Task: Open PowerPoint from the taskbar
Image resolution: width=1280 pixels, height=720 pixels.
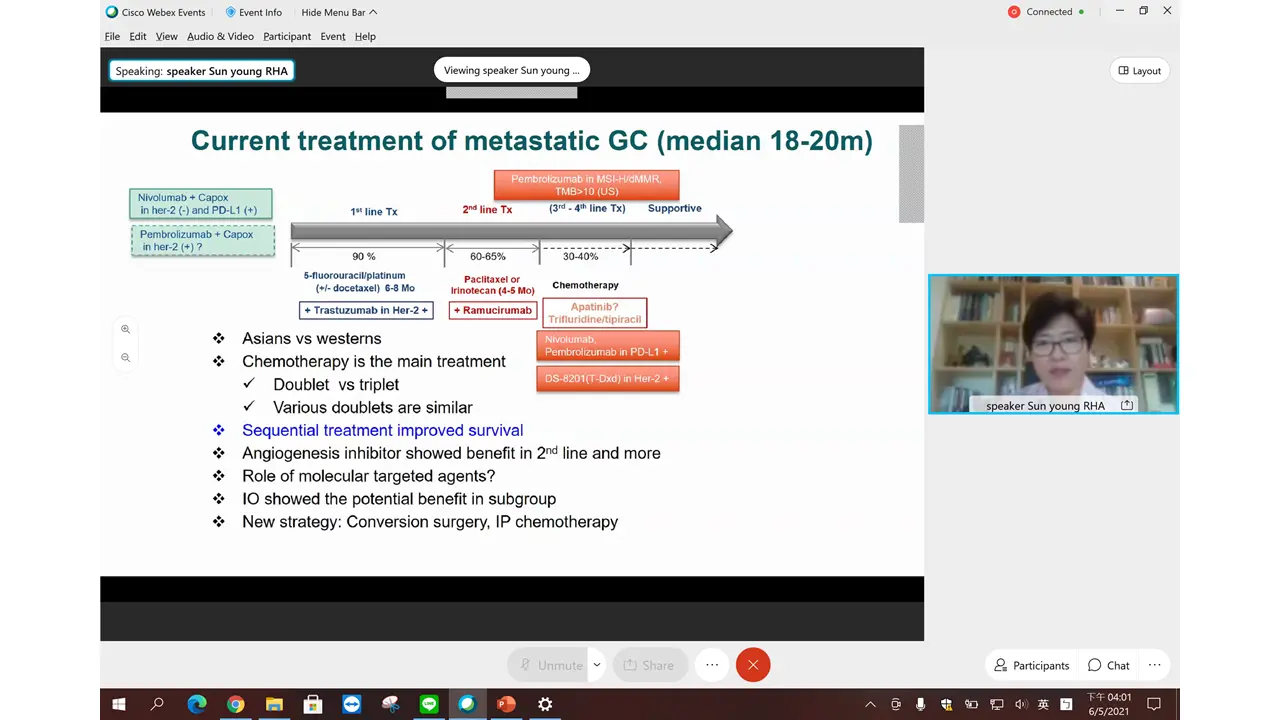Action: (x=506, y=704)
